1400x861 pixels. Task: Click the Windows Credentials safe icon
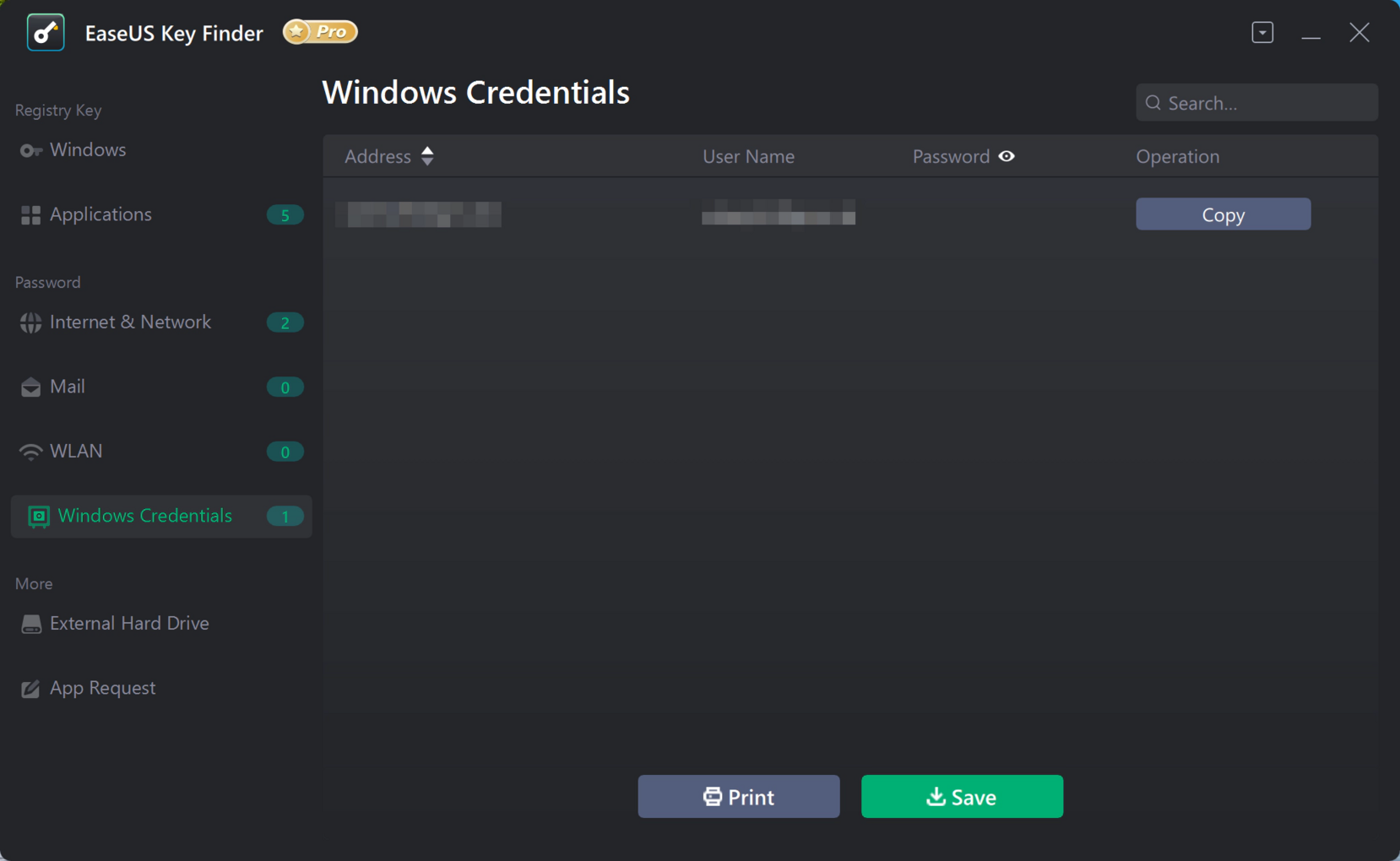point(39,517)
